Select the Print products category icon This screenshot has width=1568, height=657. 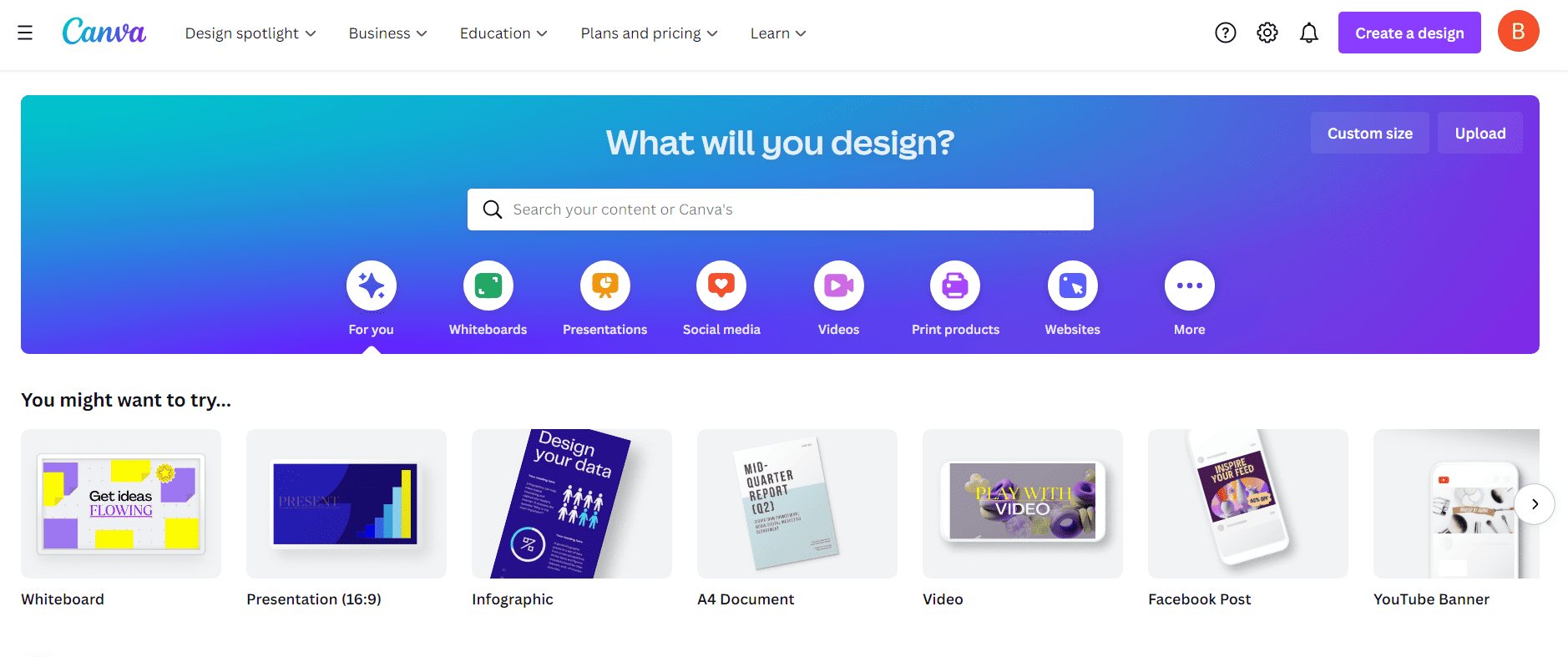(955, 286)
